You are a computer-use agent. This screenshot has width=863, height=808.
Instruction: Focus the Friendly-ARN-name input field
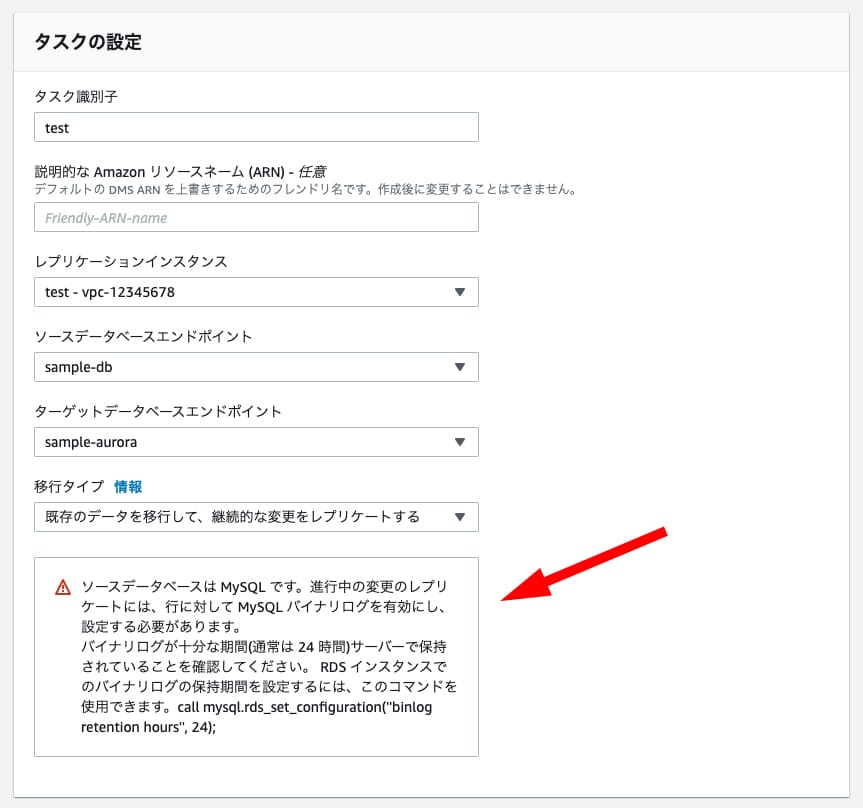(255, 217)
